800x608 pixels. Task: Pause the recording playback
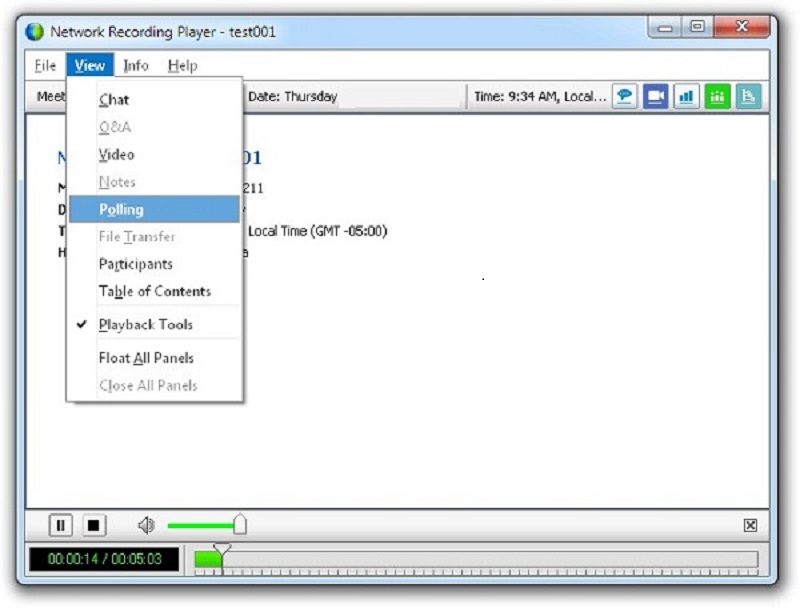tap(62, 523)
